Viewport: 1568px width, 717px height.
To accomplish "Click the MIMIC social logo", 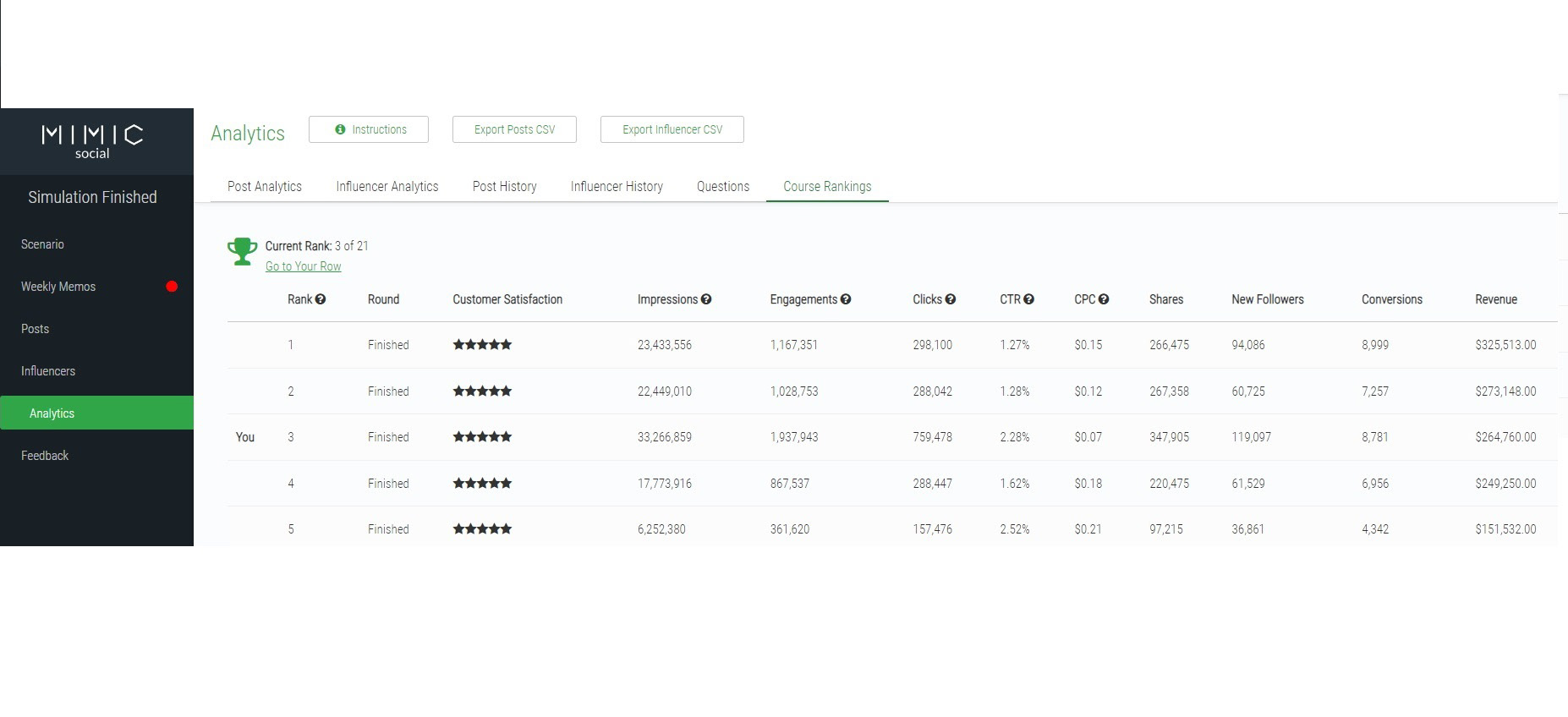I will 92,141.
